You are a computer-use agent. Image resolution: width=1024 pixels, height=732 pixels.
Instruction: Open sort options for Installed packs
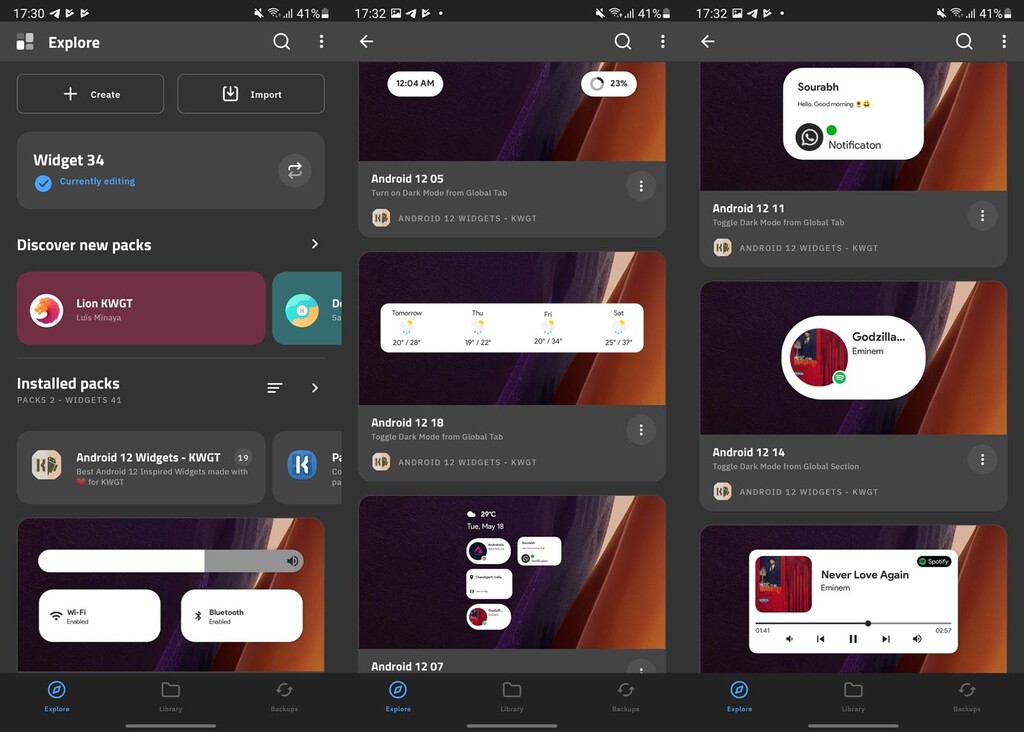275,388
